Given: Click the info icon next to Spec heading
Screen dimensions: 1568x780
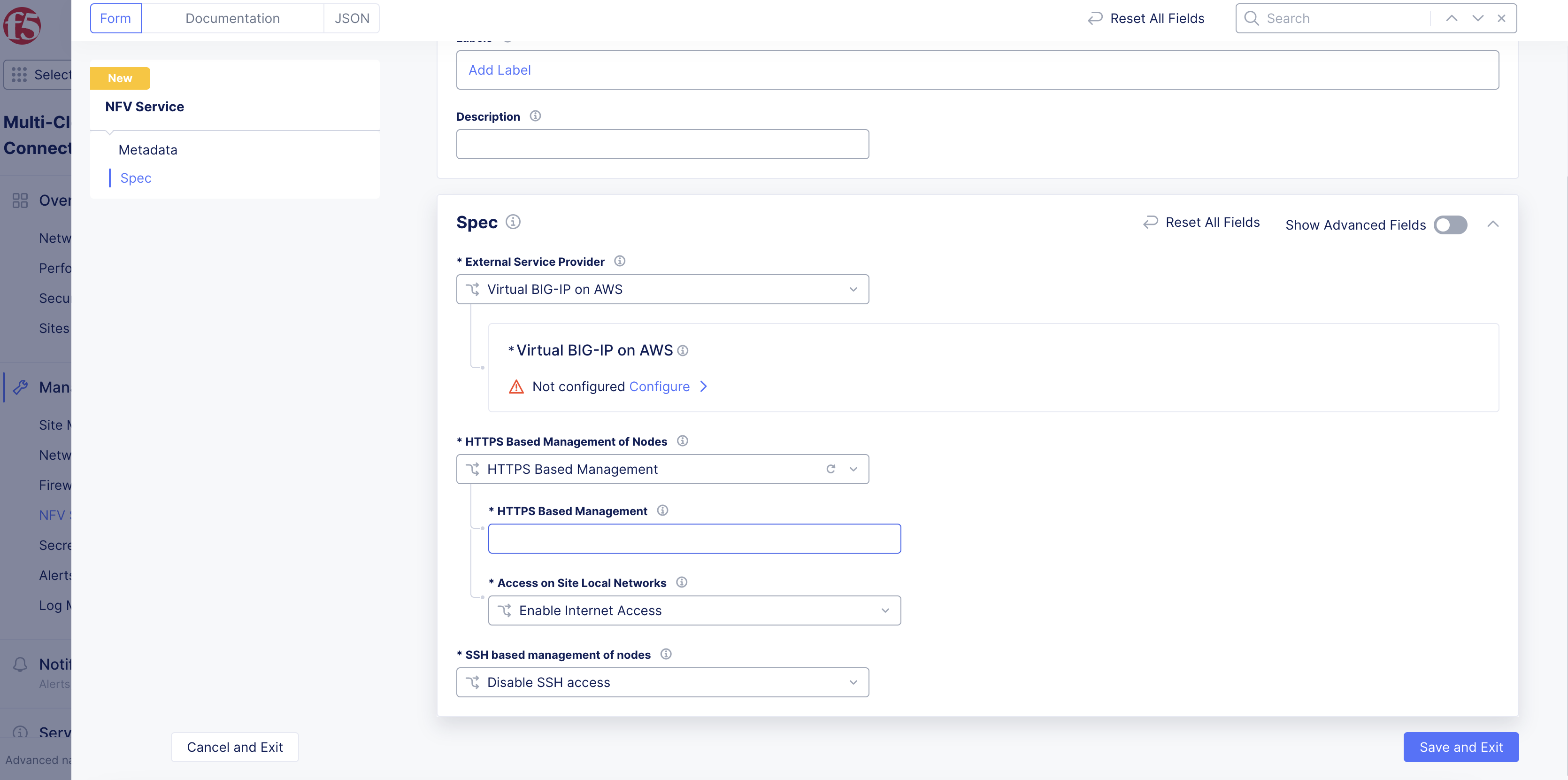Looking at the screenshot, I should click(513, 222).
